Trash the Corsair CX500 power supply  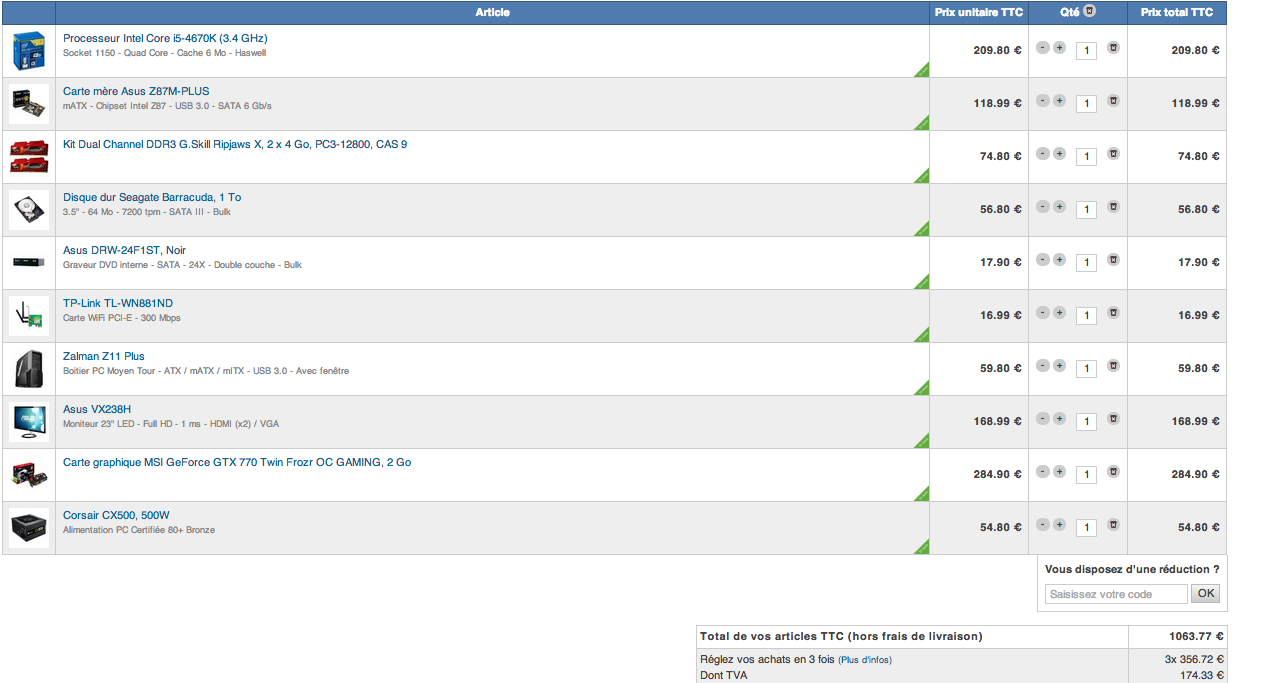1113,525
